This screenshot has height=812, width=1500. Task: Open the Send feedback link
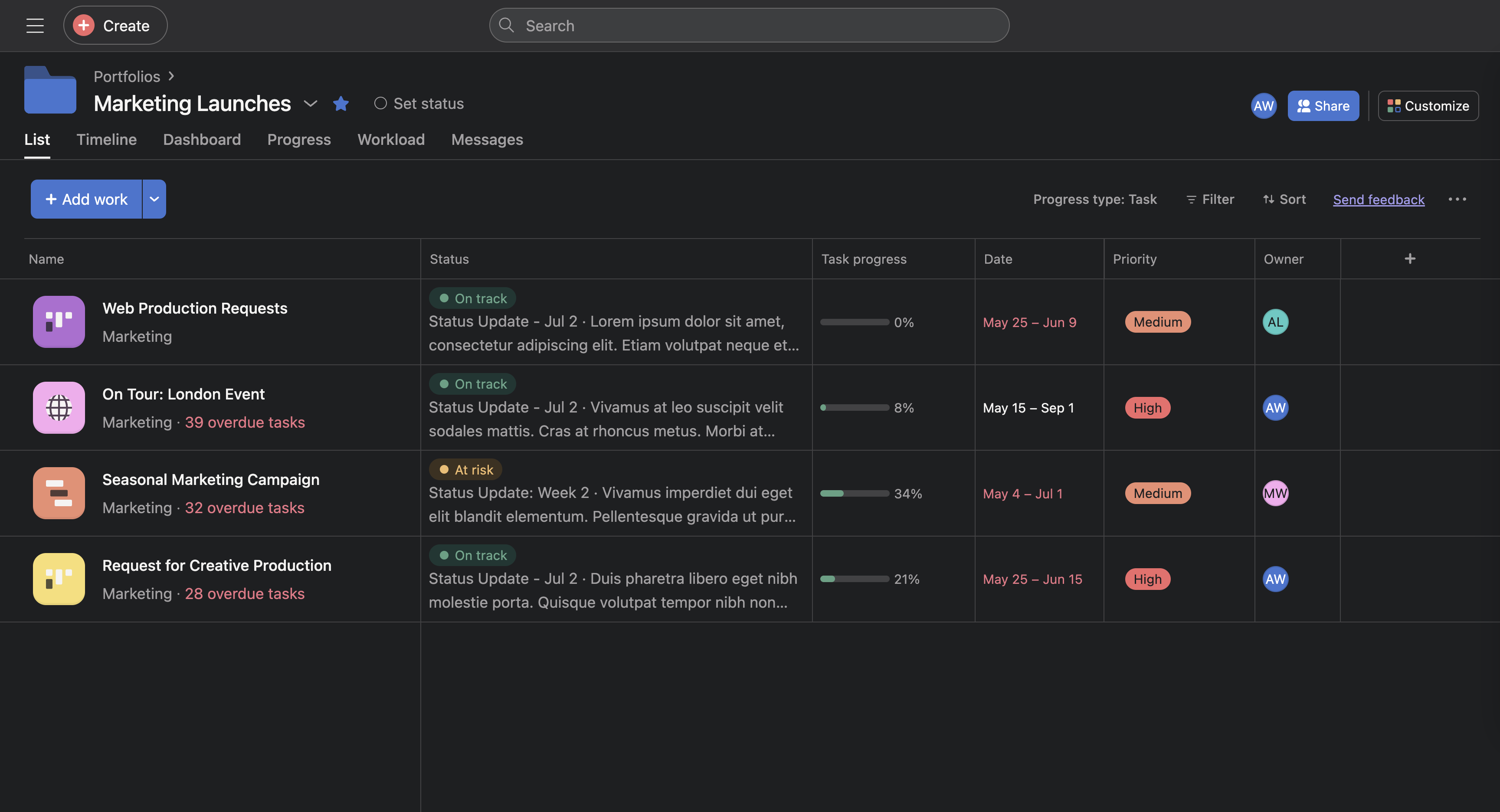pyautogui.click(x=1378, y=200)
